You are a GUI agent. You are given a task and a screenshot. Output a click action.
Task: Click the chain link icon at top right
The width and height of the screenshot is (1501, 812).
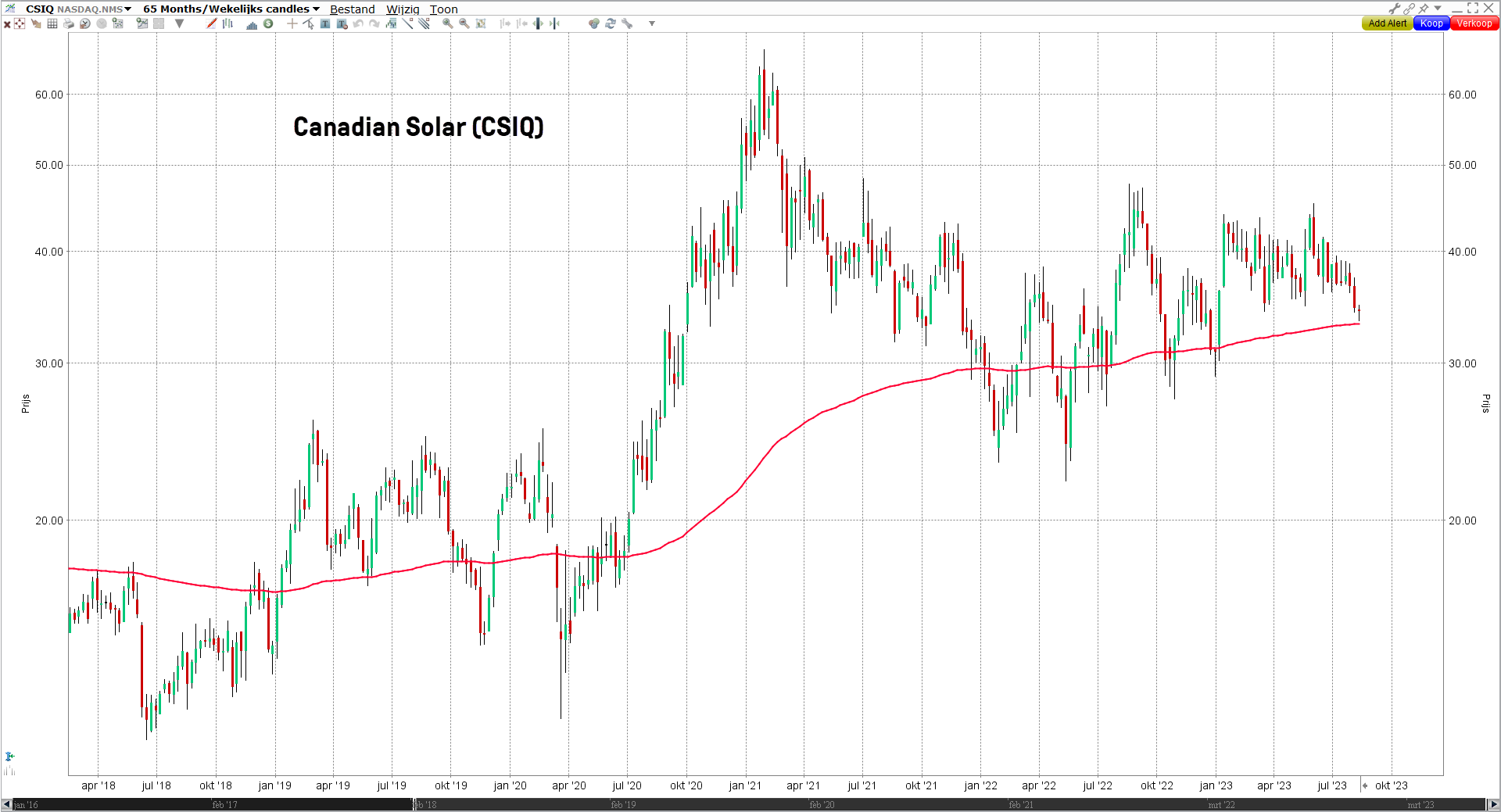(1409, 9)
